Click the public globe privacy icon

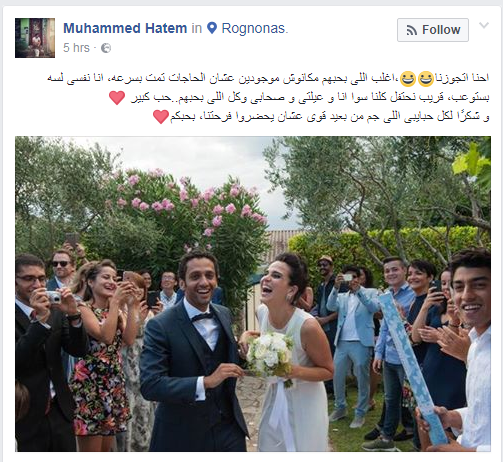click(x=106, y=48)
